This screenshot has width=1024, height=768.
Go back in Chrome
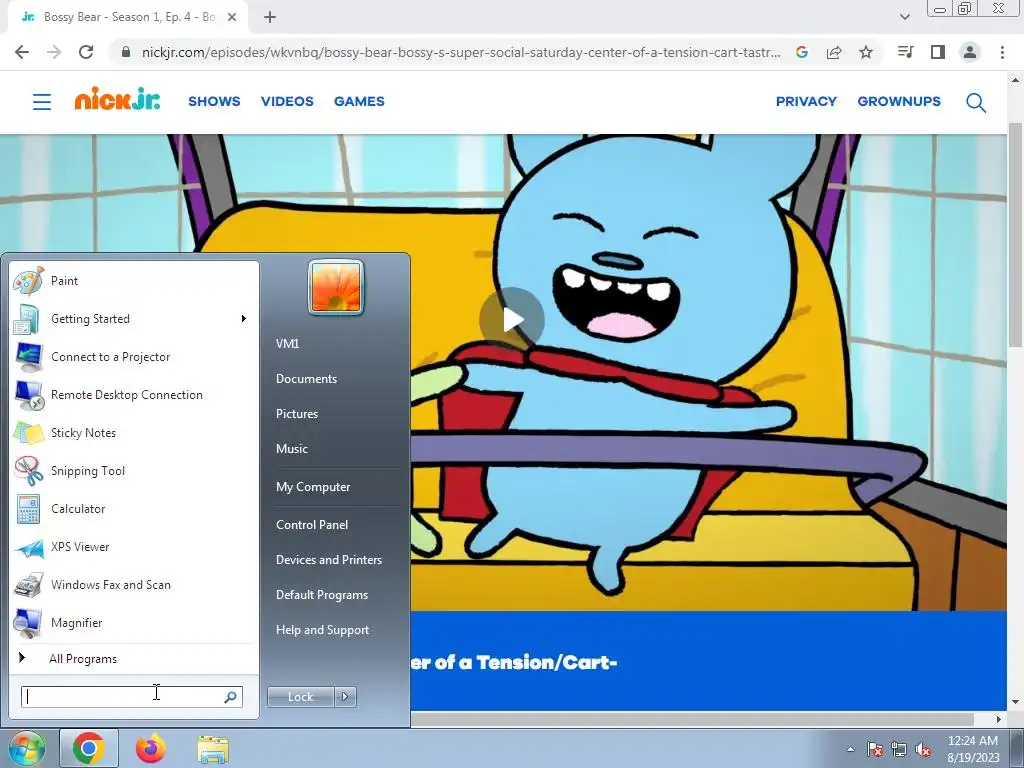(x=22, y=52)
